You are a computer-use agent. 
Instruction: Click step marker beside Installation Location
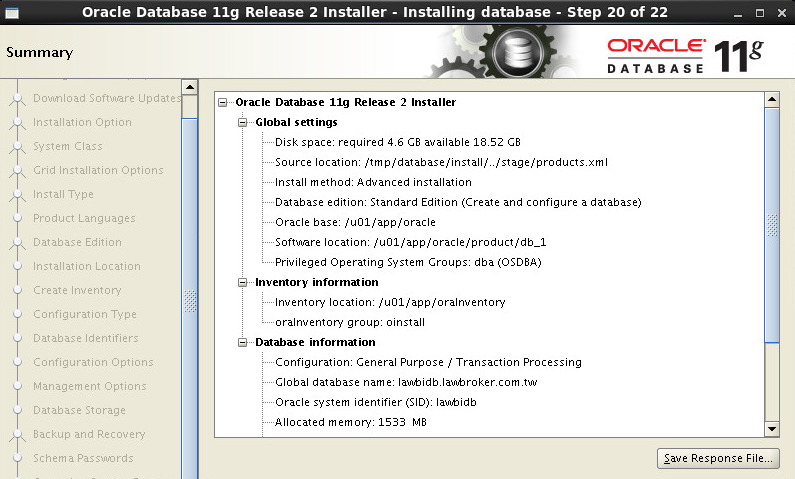click(x=18, y=266)
